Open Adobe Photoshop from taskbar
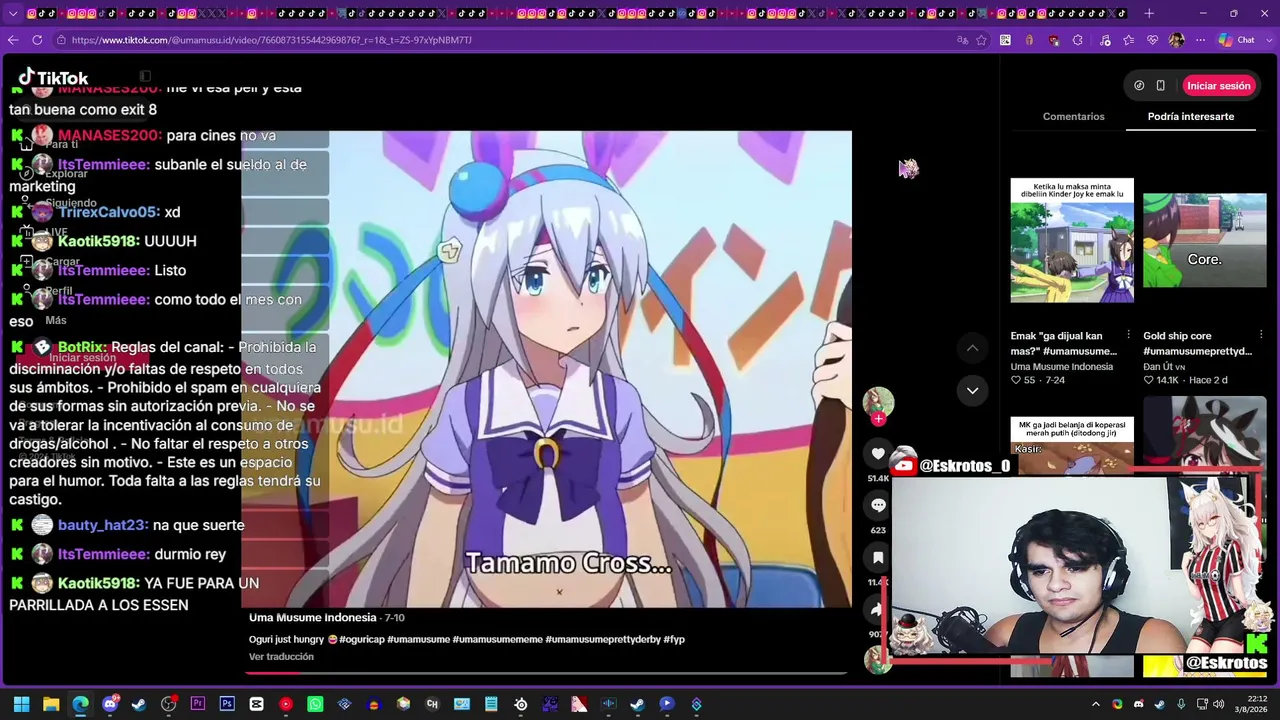The height and width of the screenshot is (720, 1280). click(227, 704)
